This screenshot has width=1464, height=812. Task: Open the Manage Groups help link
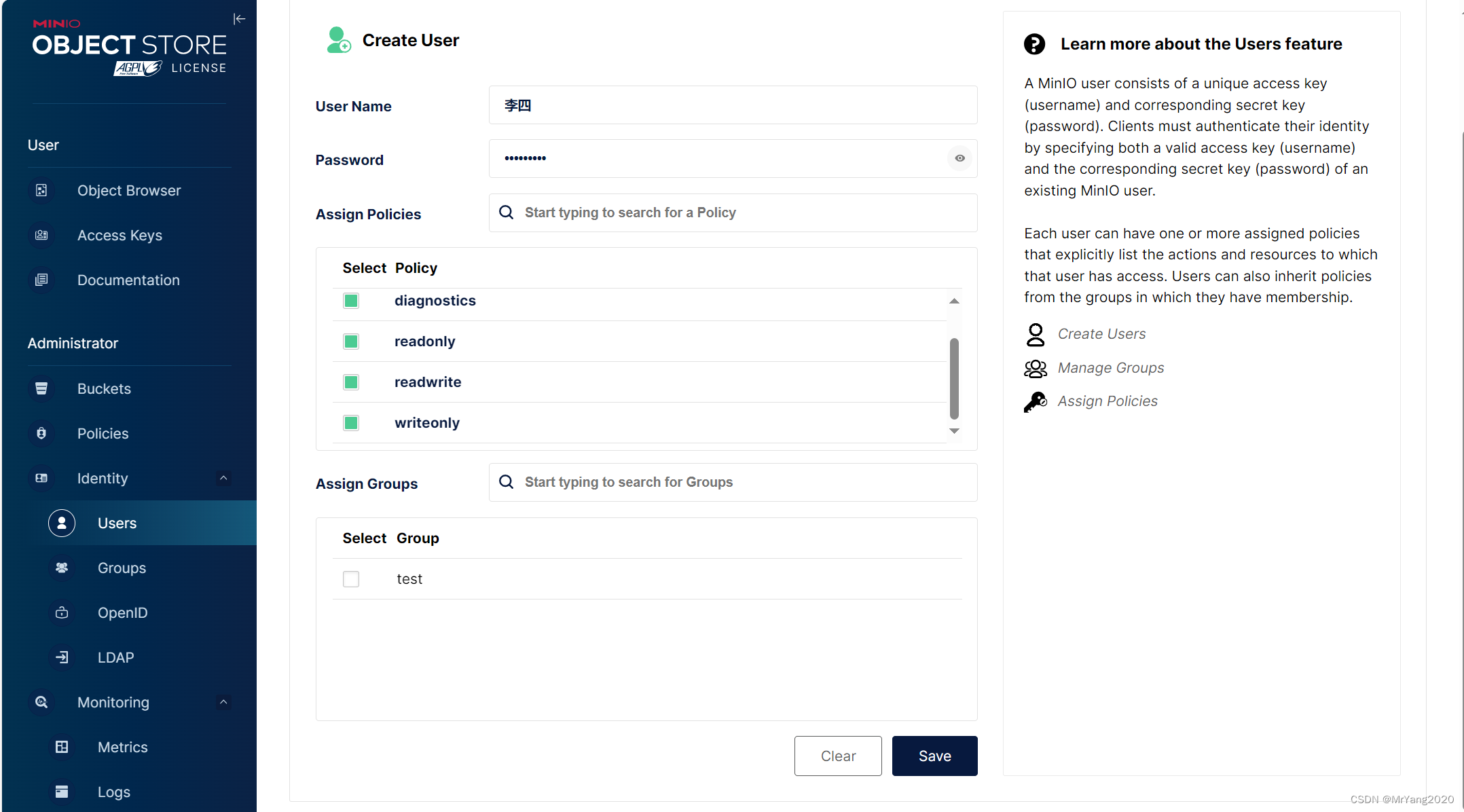pyautogui.click(x=1110, y=368)
